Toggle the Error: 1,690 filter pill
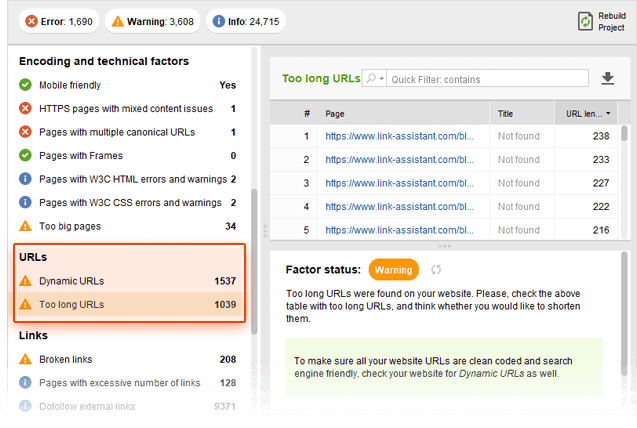 tap(57, 20)
